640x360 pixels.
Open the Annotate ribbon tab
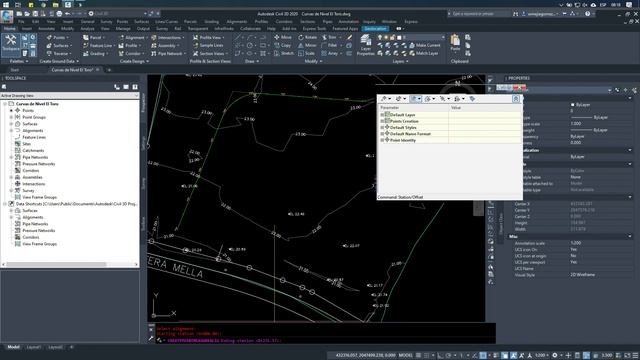(47, 29)
